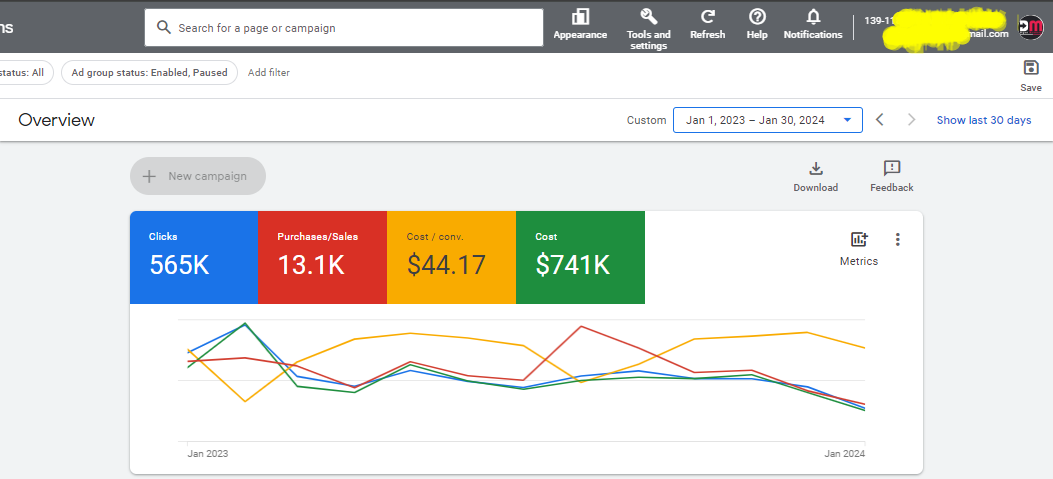Open Notifications bell icon
The height and width of the screenshot is (479, 1053).
pyautogui.click(x=813, y=17)
